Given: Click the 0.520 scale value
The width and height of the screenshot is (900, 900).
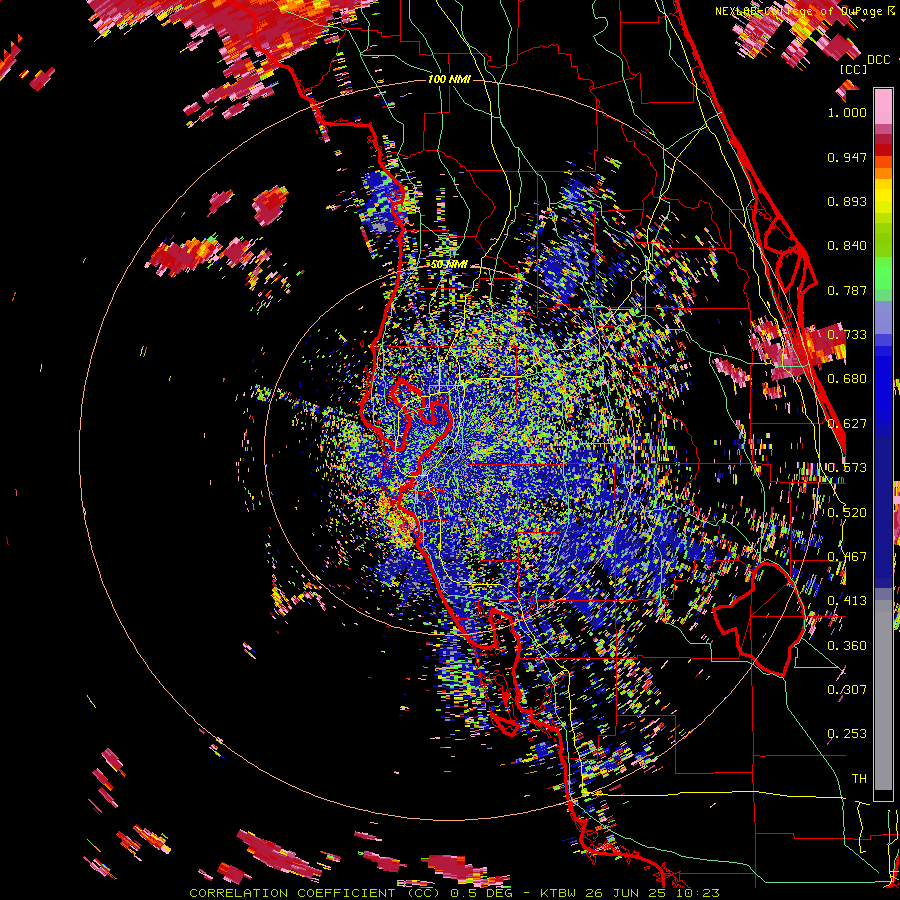Looking at the screenshot, I should (x=847, y=512).
